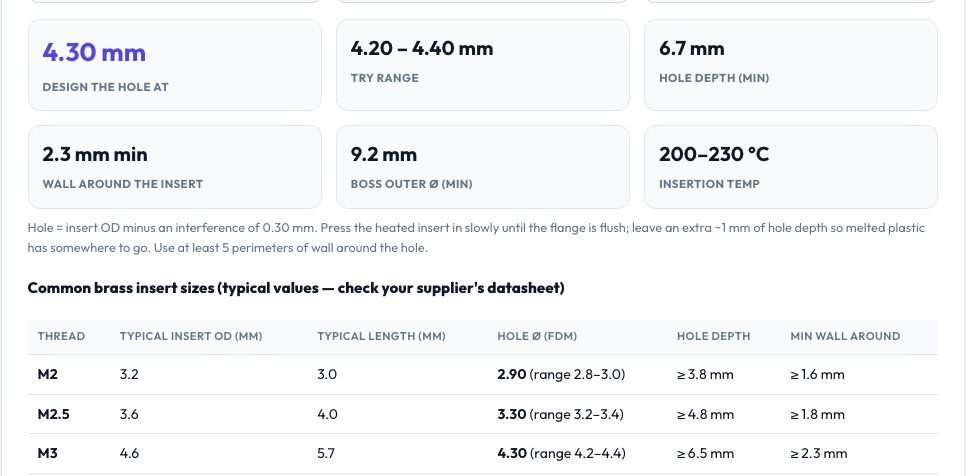Click the 6.7 mm hole depth card
Image resolution: width=966 pixels, height=476 pixels.
tap(791, 65)
